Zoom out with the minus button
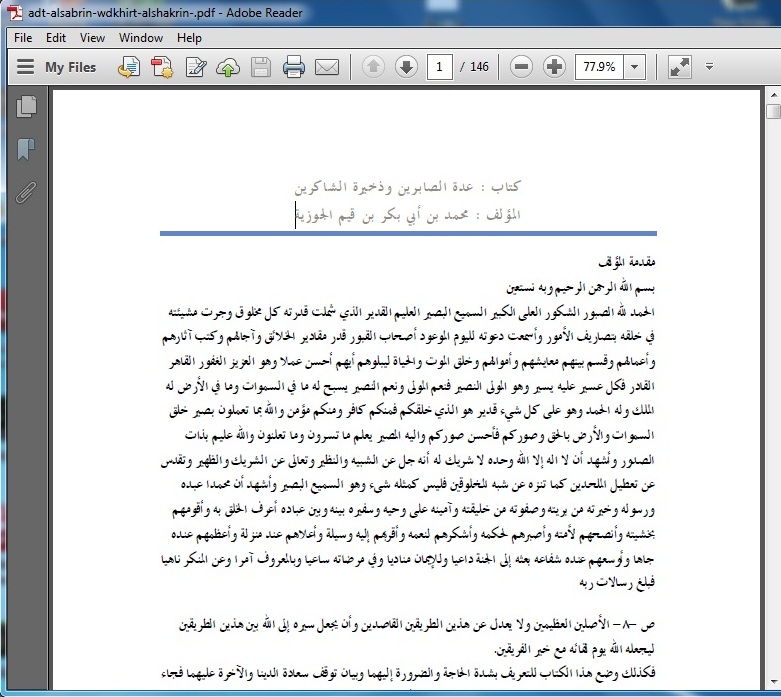This screenshot has width=781, height=697. click(x=521, y=67)
